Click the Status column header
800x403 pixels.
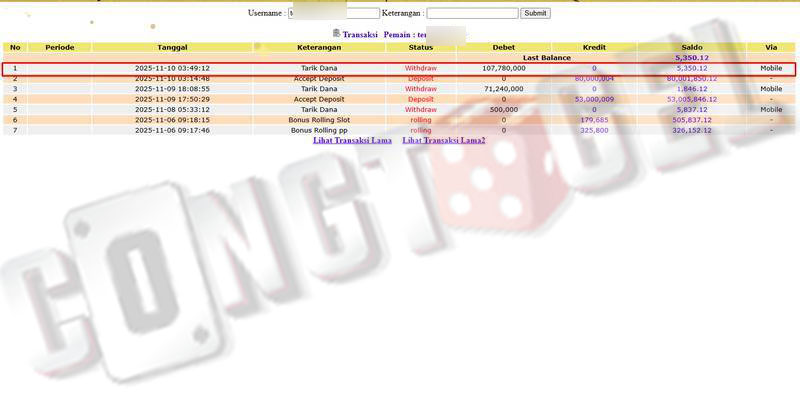point(420,47)
